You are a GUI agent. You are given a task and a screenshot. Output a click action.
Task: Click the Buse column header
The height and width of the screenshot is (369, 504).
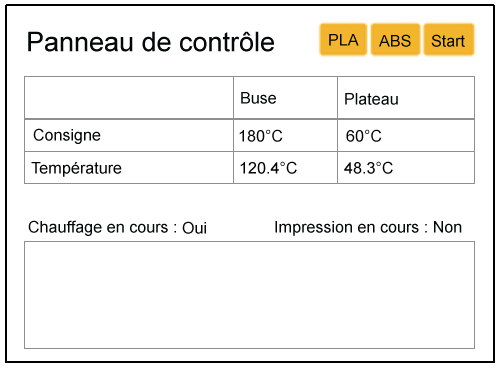(285, 98)
